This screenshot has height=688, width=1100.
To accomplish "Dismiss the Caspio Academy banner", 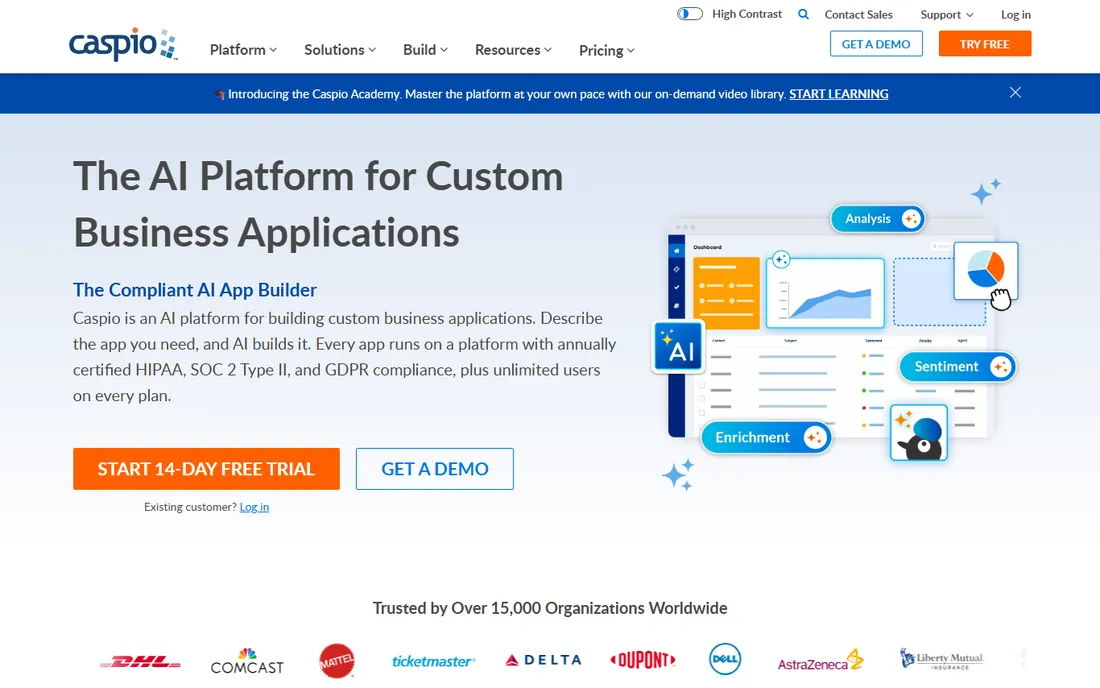I will pyautogui.click(x=1015, y=93).
